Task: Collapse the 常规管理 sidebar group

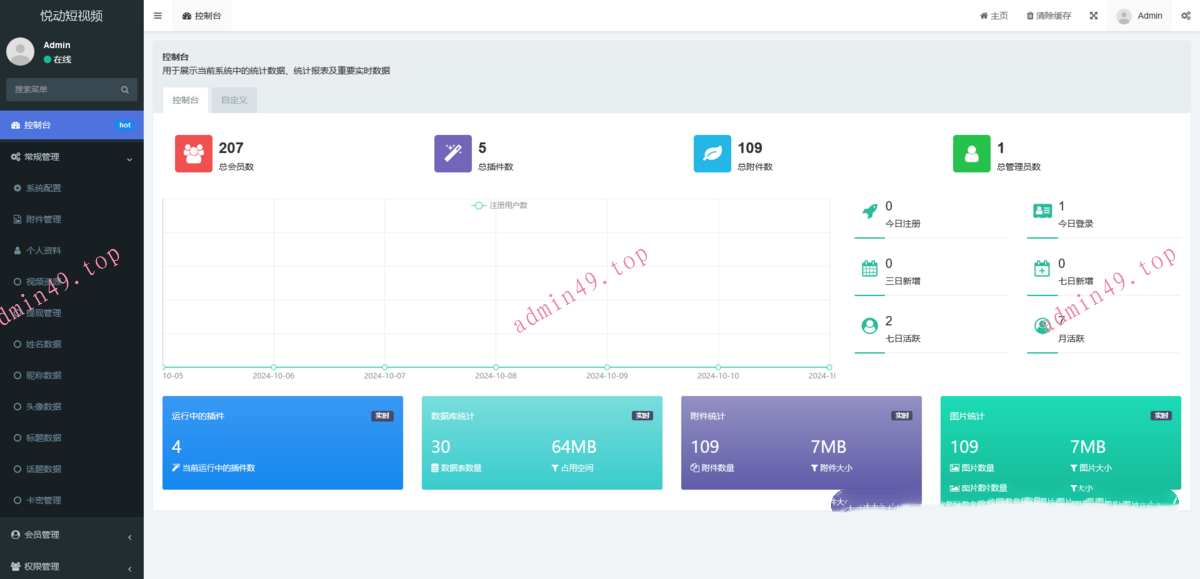Action: pyautogui.click(x=72, y=157)
